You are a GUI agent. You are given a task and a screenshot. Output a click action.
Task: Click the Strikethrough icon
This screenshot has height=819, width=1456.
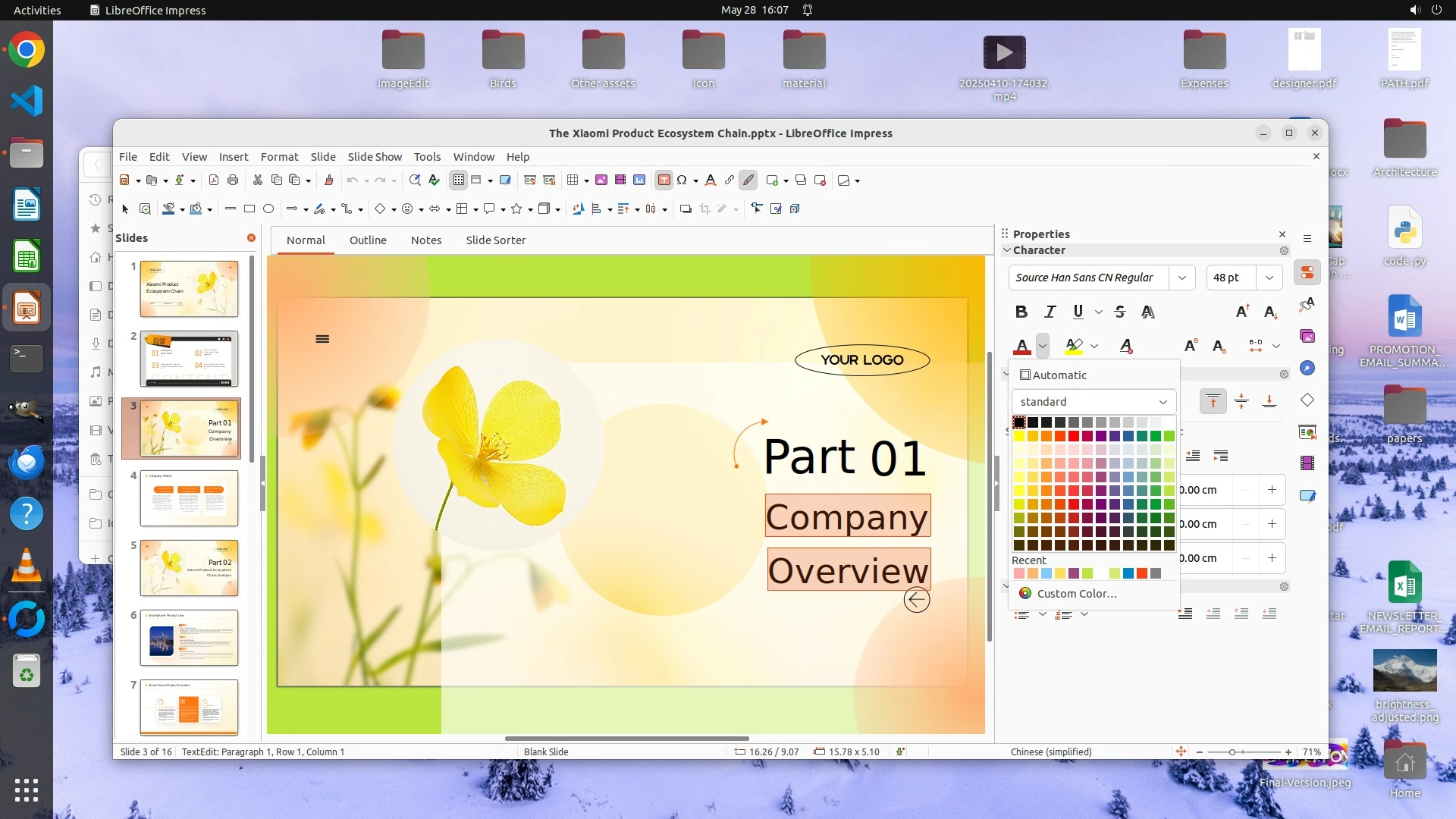point(1120,312)
